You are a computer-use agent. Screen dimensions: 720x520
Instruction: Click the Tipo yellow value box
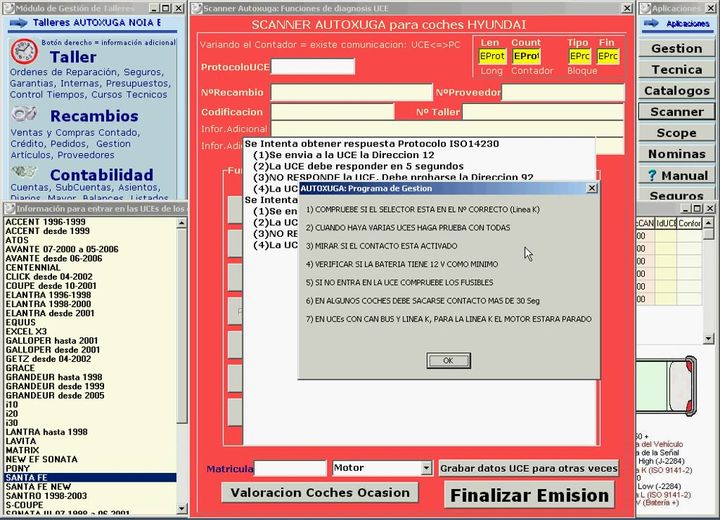579,56
